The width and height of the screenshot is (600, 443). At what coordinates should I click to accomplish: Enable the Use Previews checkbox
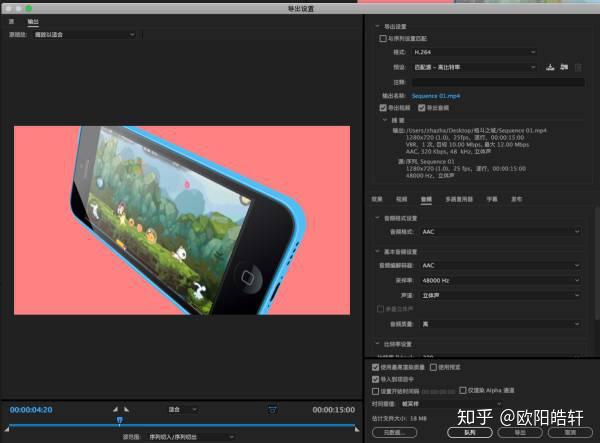tap(433, 367)
